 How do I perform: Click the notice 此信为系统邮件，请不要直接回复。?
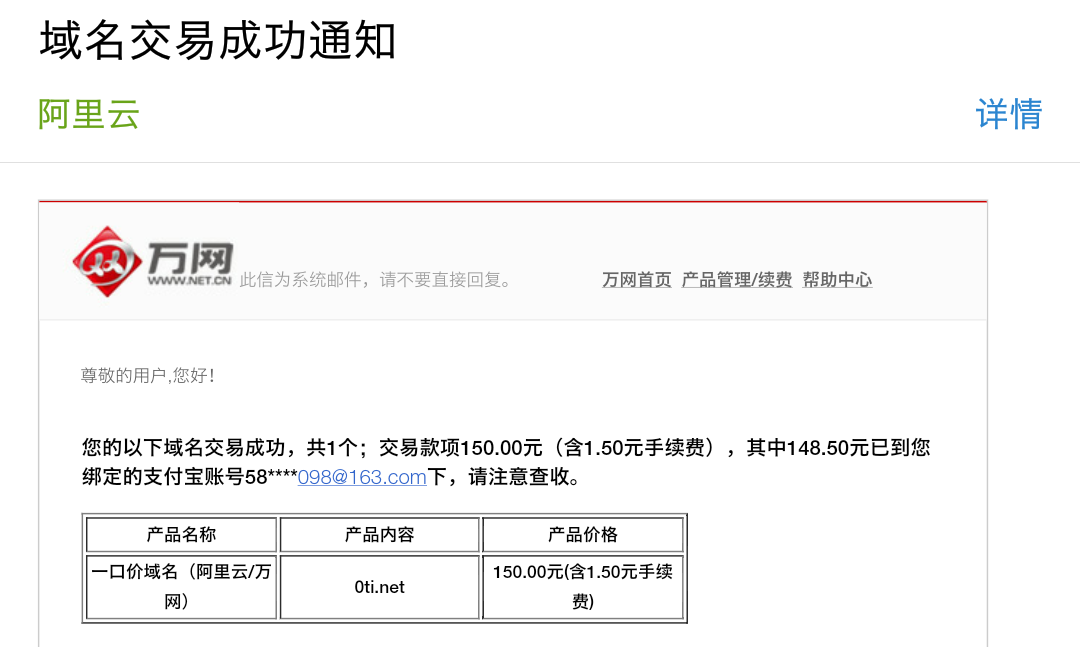click(x=376, y=280)
